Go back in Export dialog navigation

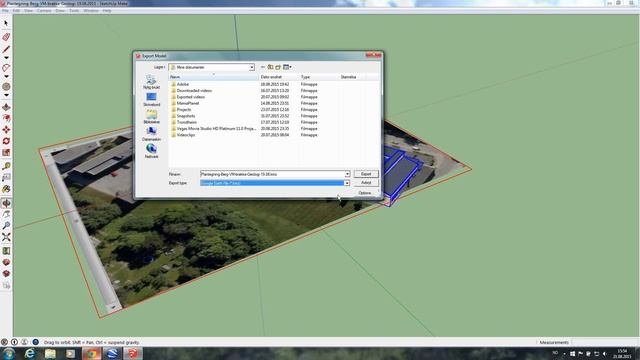(x=262, y=67)
